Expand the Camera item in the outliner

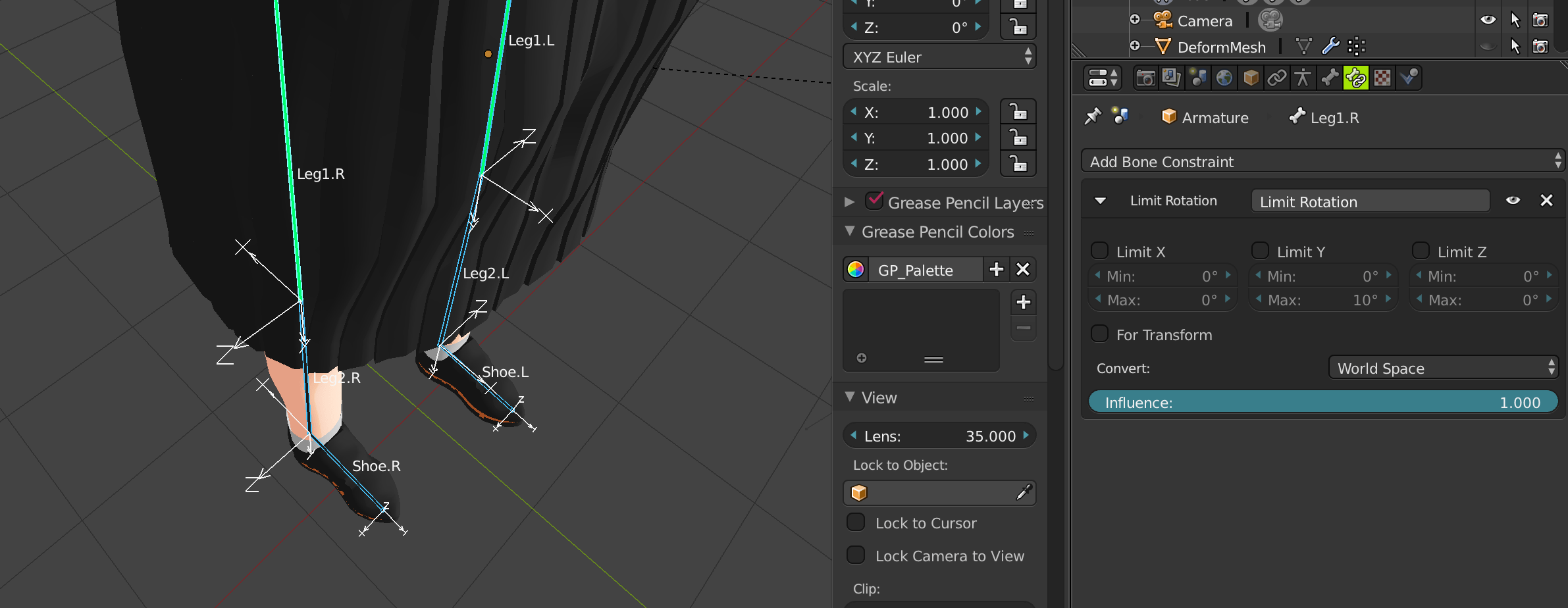[x=1134, y=19]
